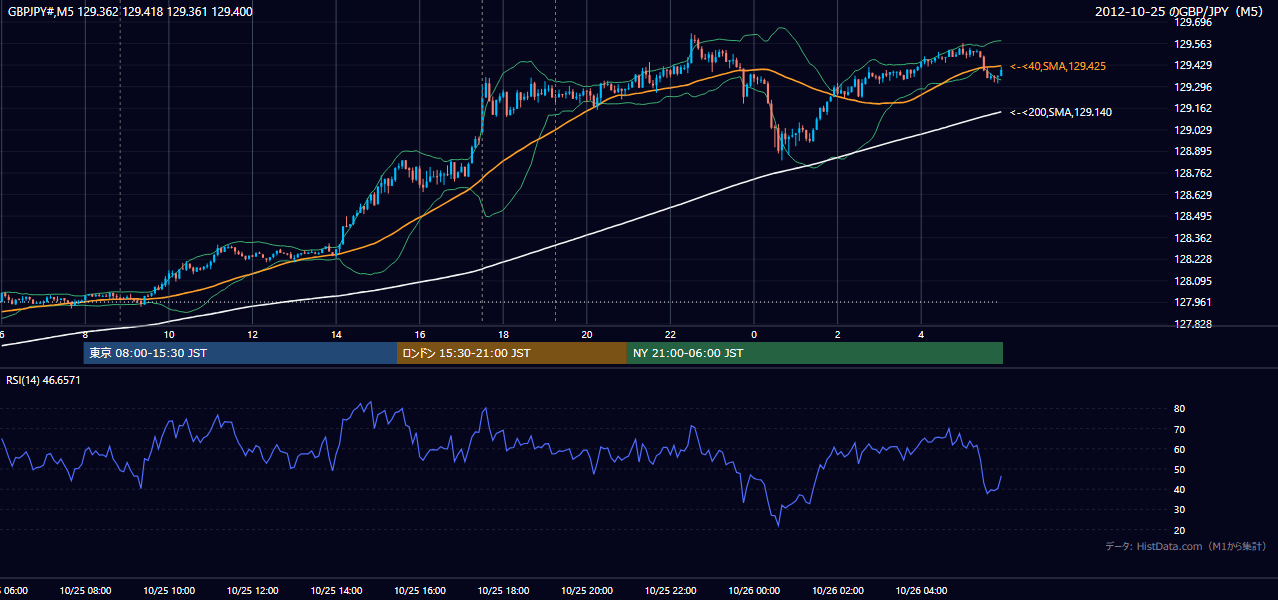
Task: Click price axis value 129.296
Action: click(x=1192, y=87)
